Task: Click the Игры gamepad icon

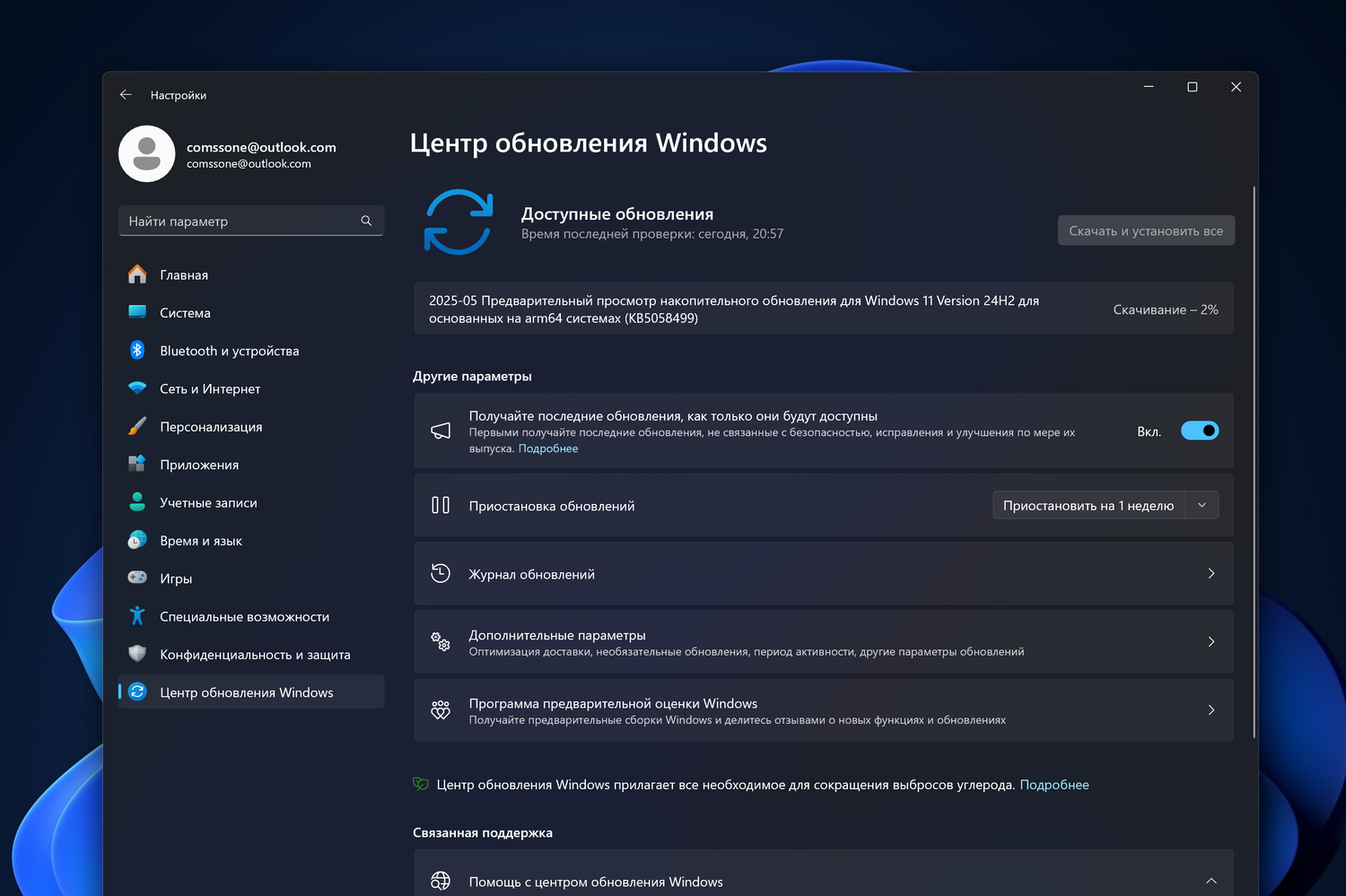Action: (137, 578)
